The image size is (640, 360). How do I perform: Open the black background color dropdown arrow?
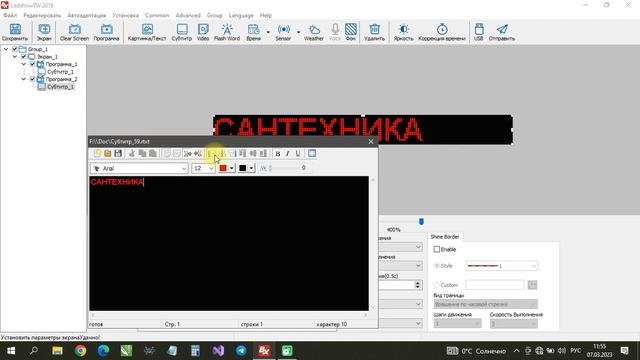tap(251, 168)
